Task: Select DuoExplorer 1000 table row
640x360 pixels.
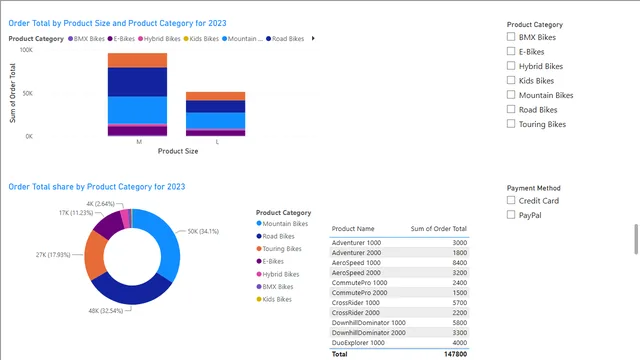Action: pos(399,343)
